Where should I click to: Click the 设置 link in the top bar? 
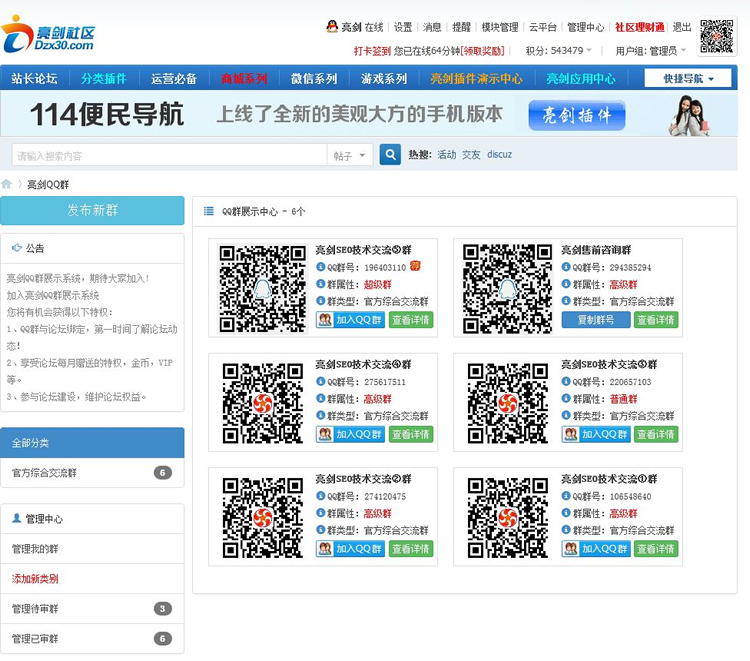coord(403,27)
